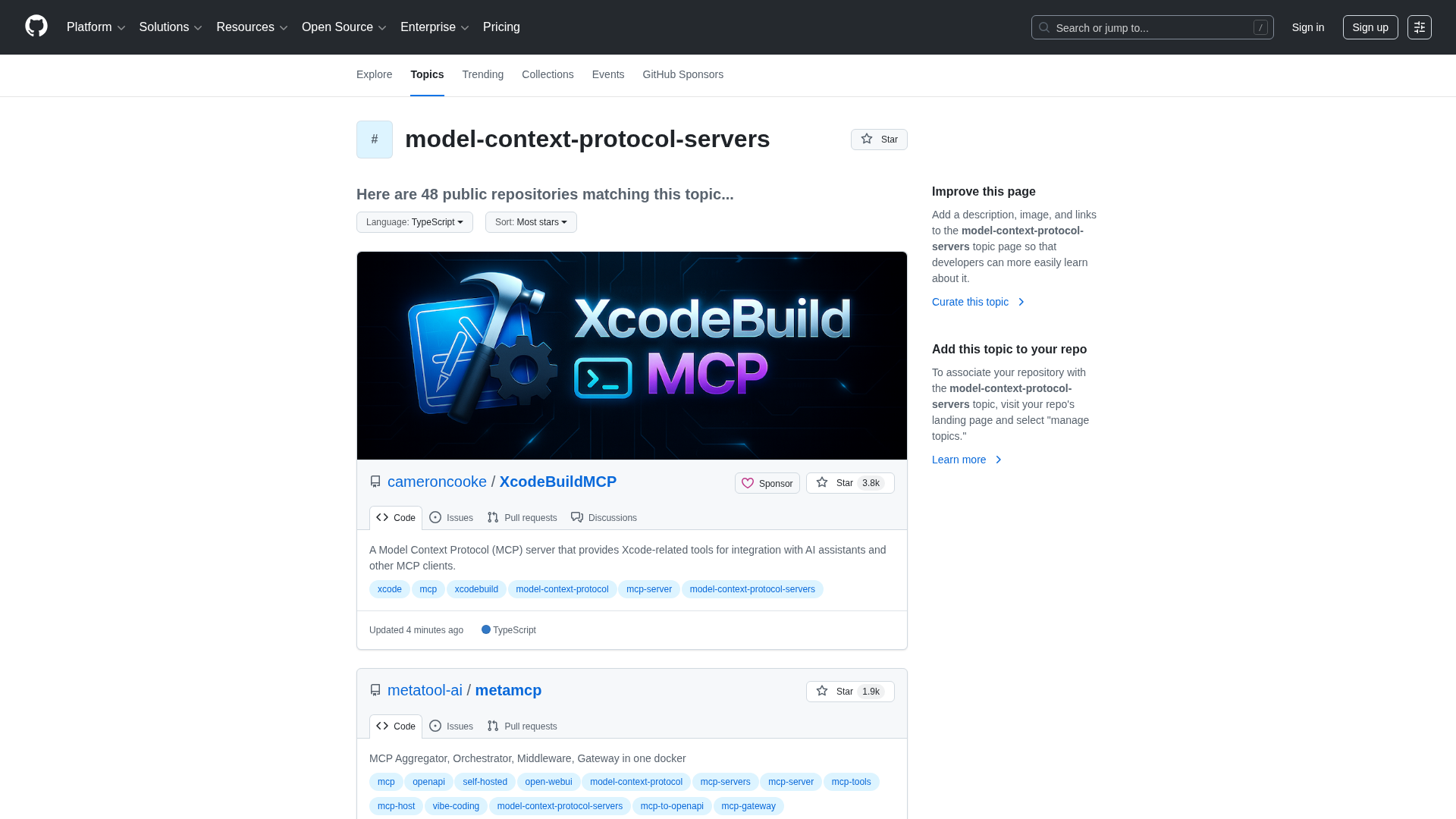1456x819 pixels.
Task: Go to the Collections tab
Action: 548,74
